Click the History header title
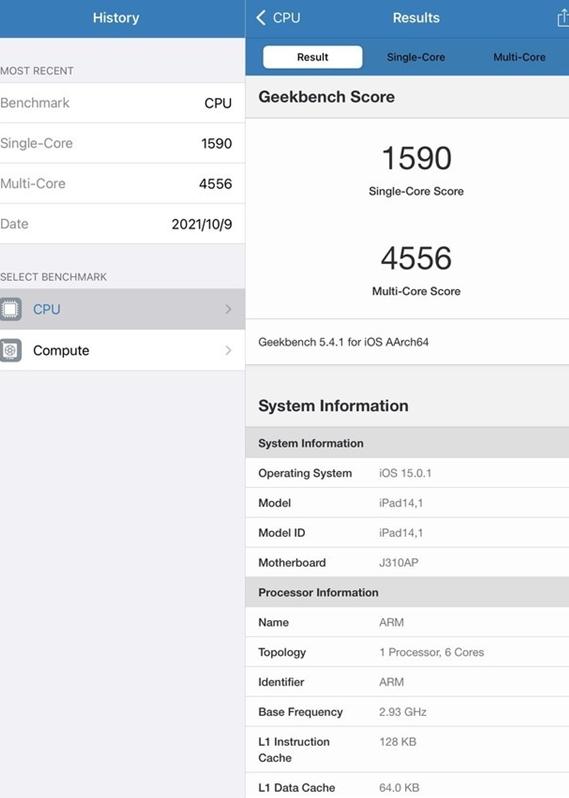Image resolution: width=569 pixels, height=798 pixels. pos(116,18)
